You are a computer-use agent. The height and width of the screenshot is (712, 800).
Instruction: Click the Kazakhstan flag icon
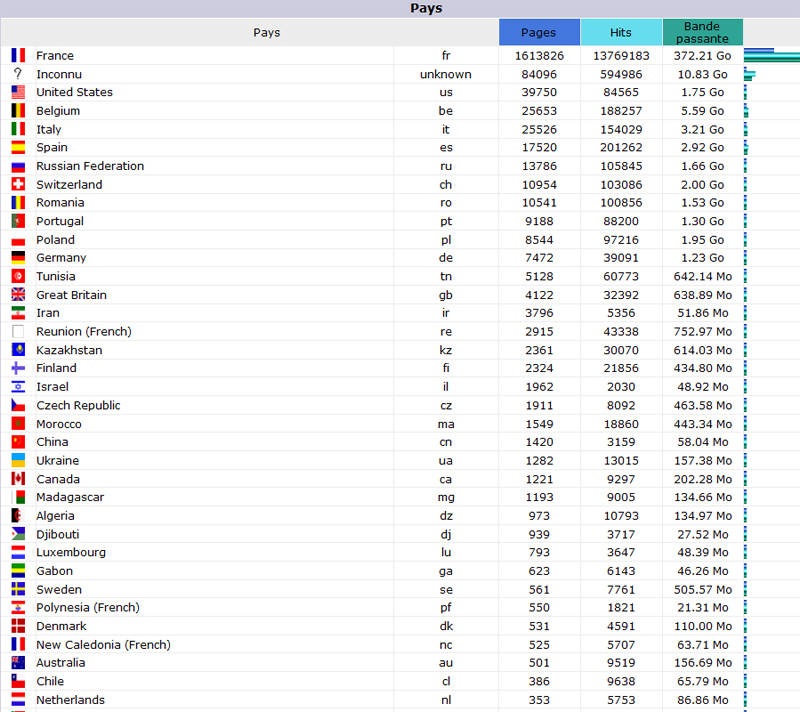point(18,350)
